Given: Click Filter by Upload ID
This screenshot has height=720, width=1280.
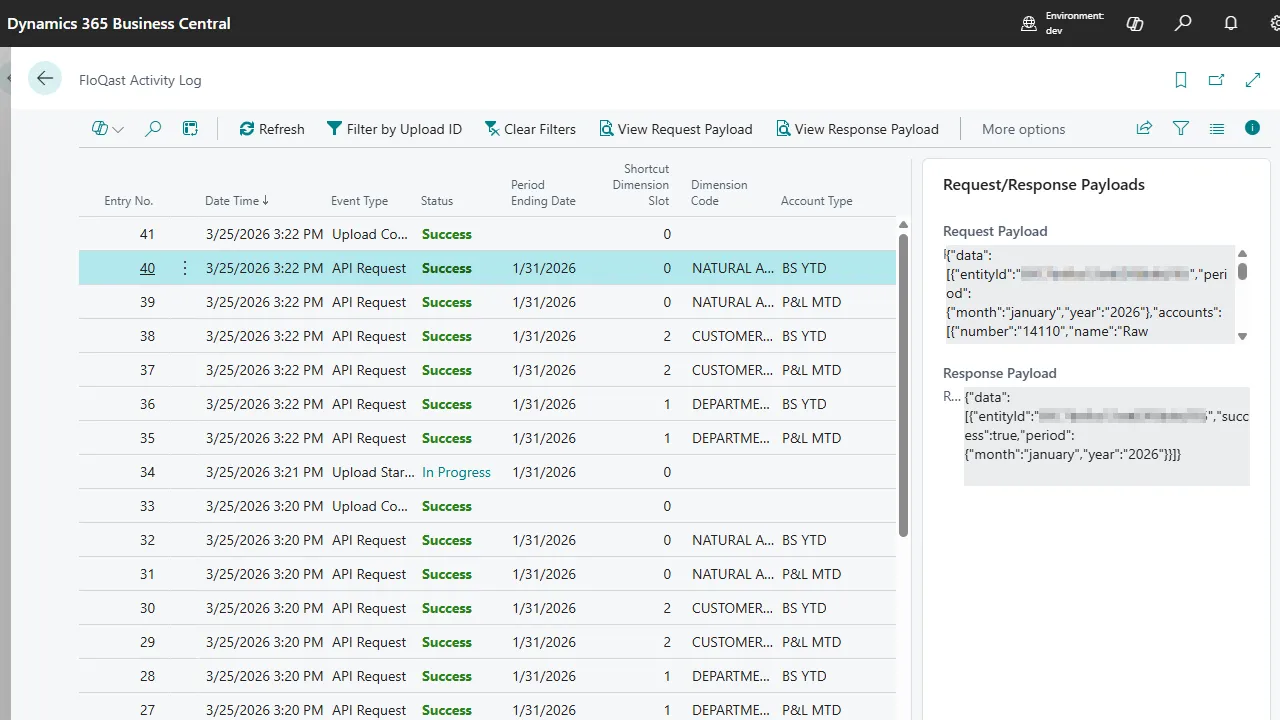Looking at the screenshot, I should (x=395, y=129).
